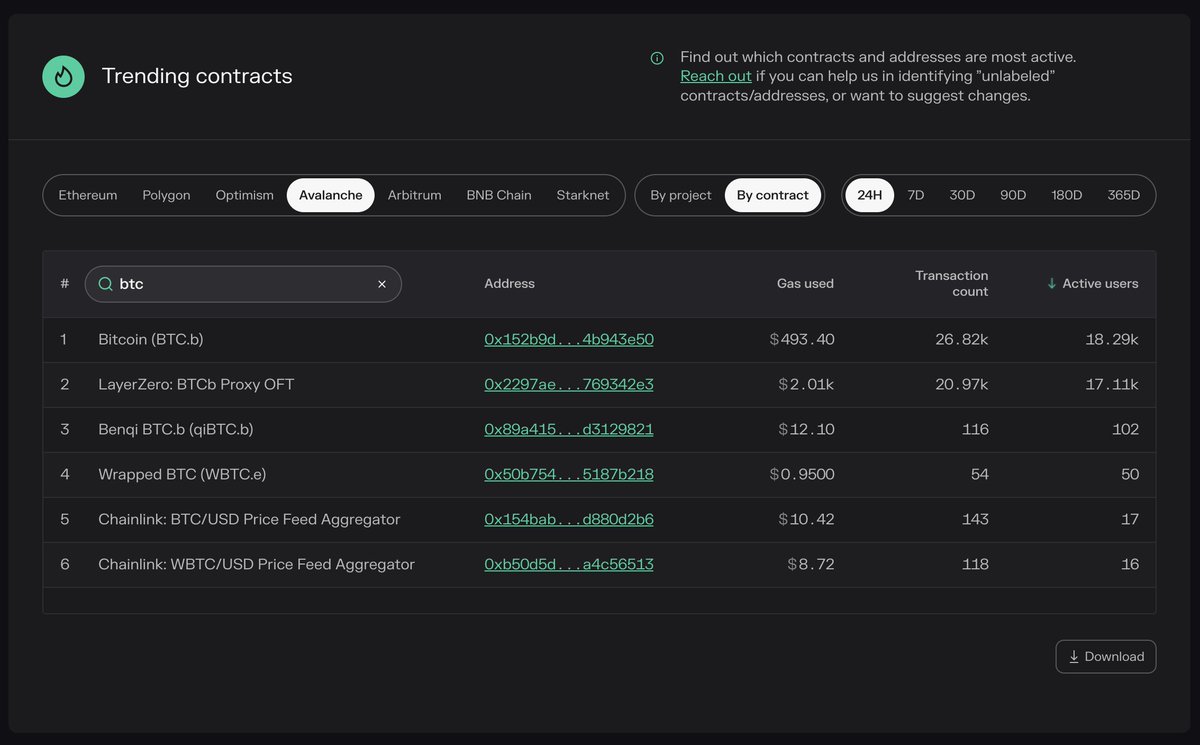Click the $0.9500 gas used value
The height and width of the screenshot is (745, 1200).
802,474
